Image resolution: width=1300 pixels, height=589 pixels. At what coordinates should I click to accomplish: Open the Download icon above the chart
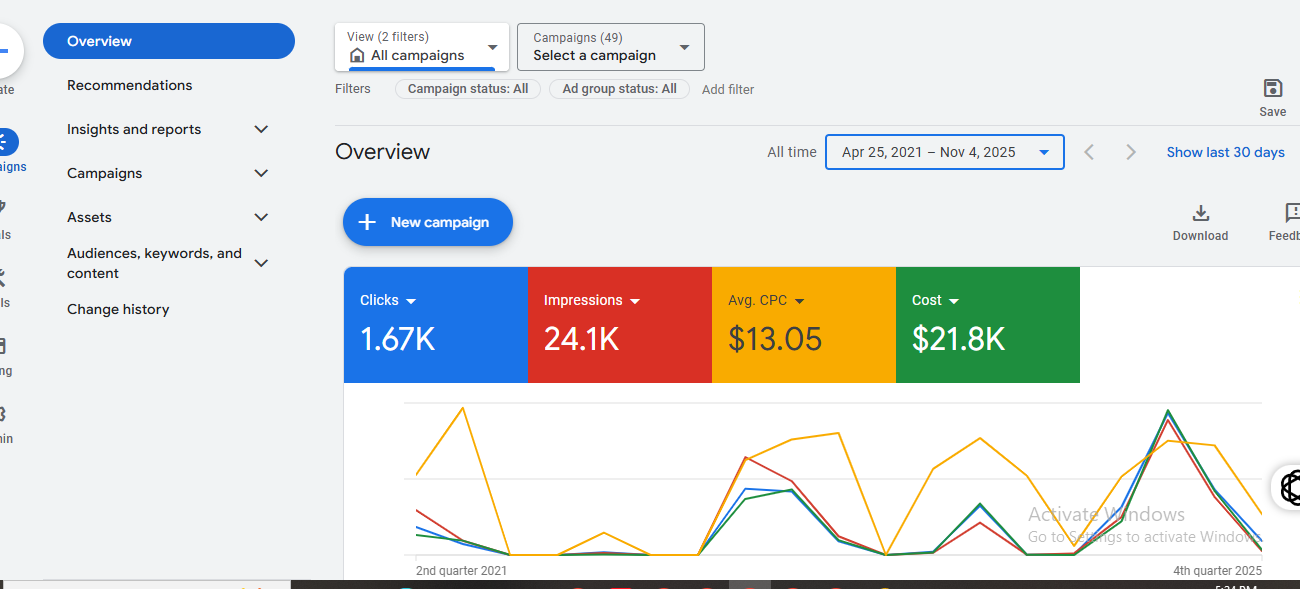[x=1200, y=214]
